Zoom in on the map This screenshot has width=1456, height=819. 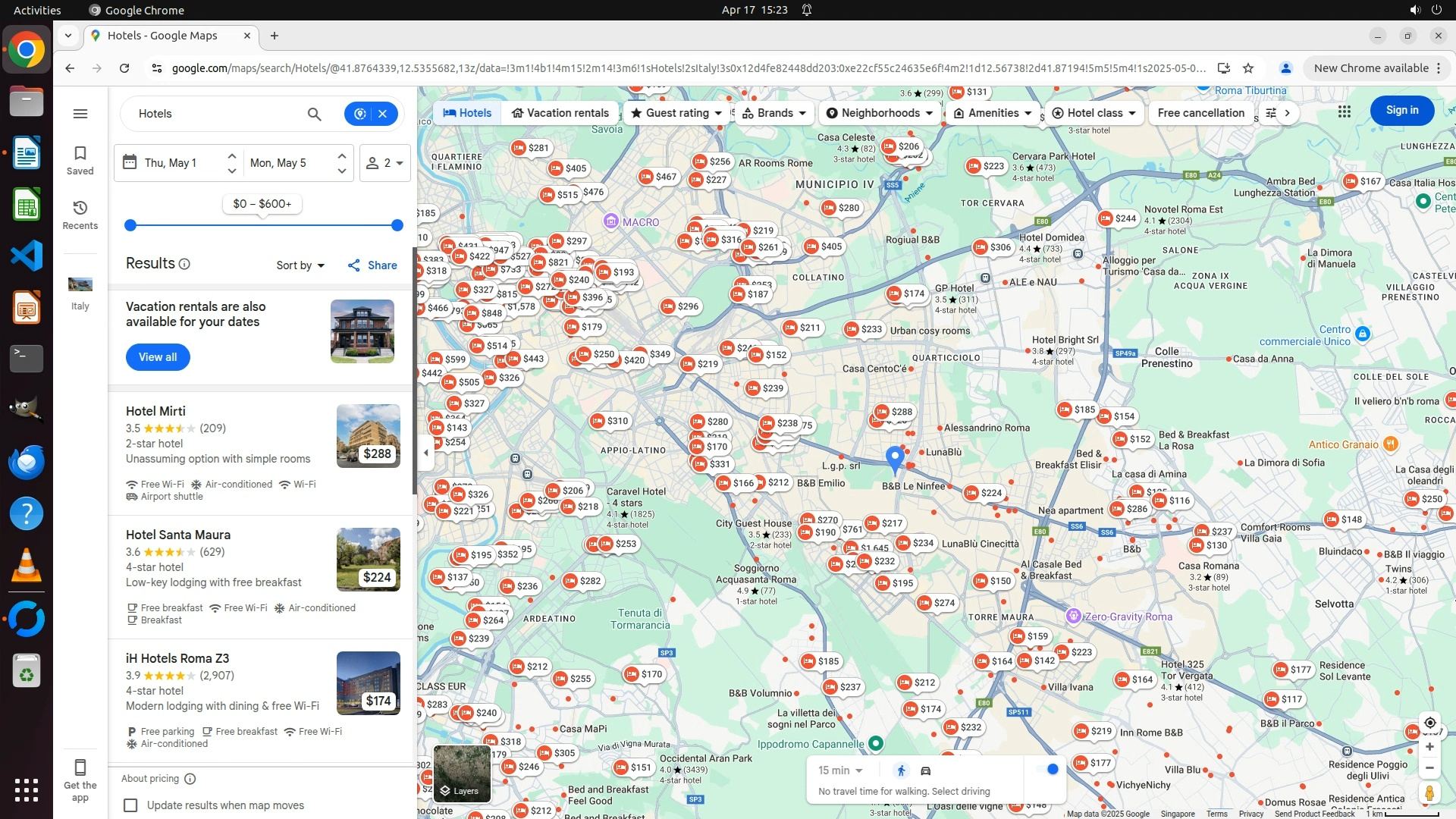(x=1429, y=747)
